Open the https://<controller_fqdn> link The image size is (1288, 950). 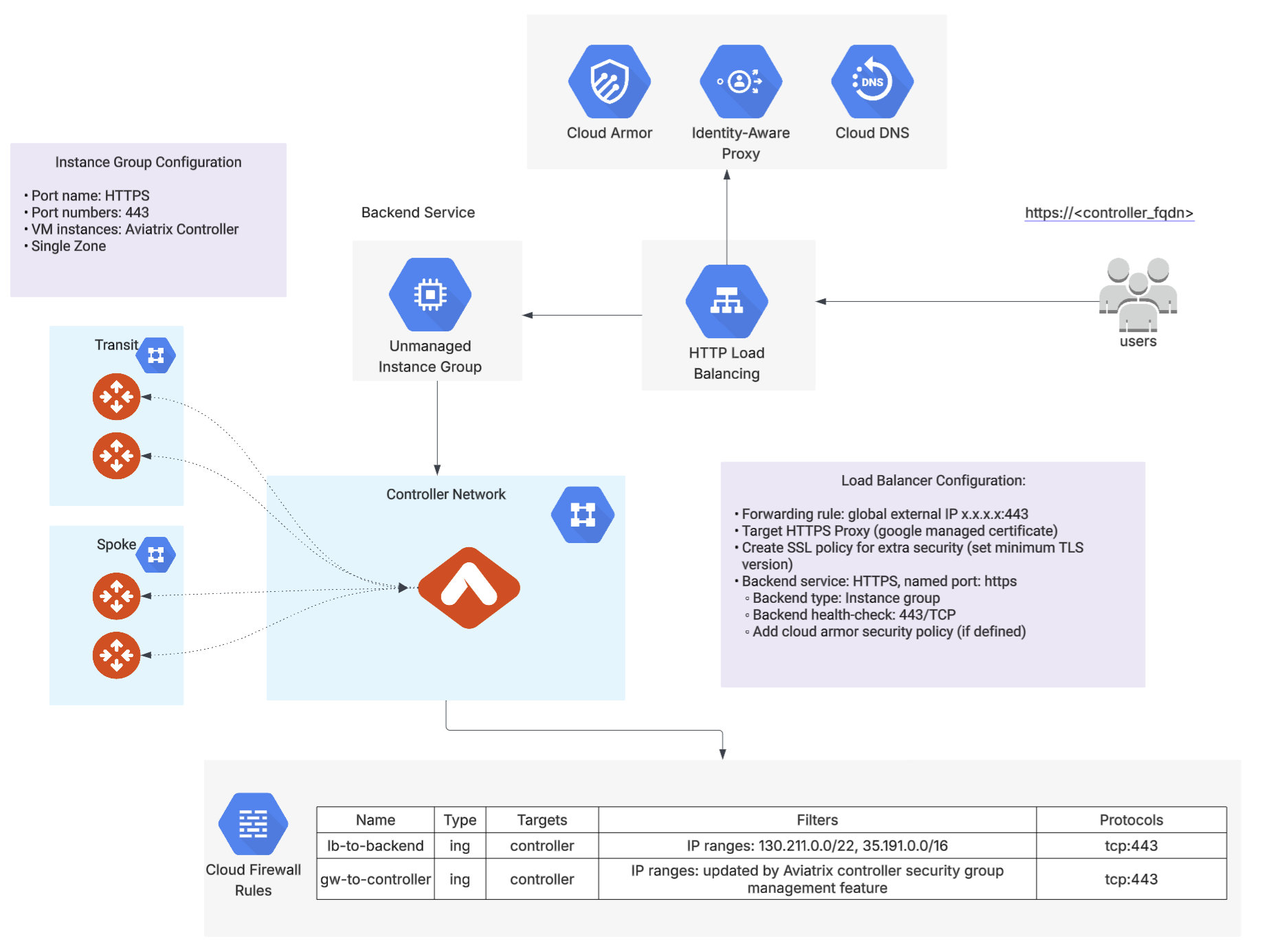click(1109, 213)
